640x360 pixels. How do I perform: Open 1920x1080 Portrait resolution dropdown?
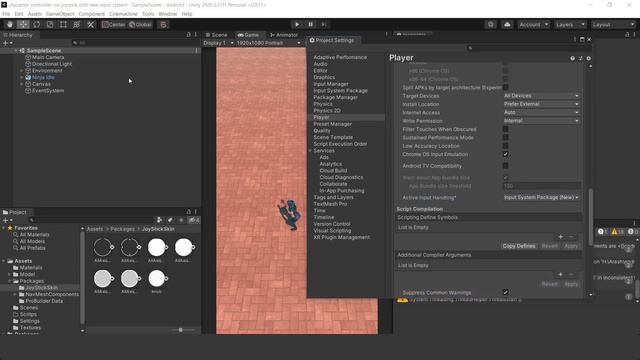269,43
